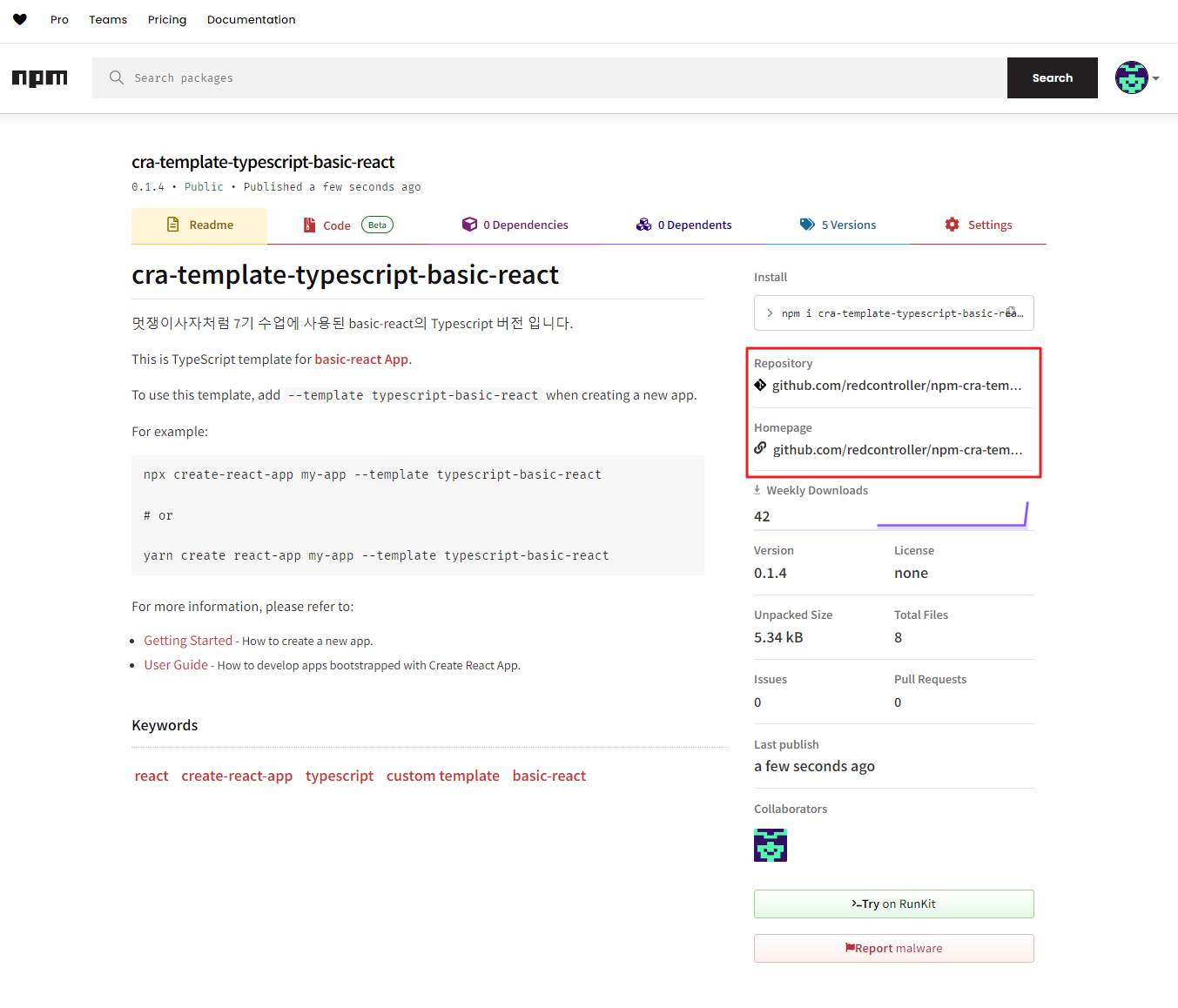Screen dimensions: 1178x1008
Task: Click the Homepage chain link icon
Action: click(x=760, y=448)
